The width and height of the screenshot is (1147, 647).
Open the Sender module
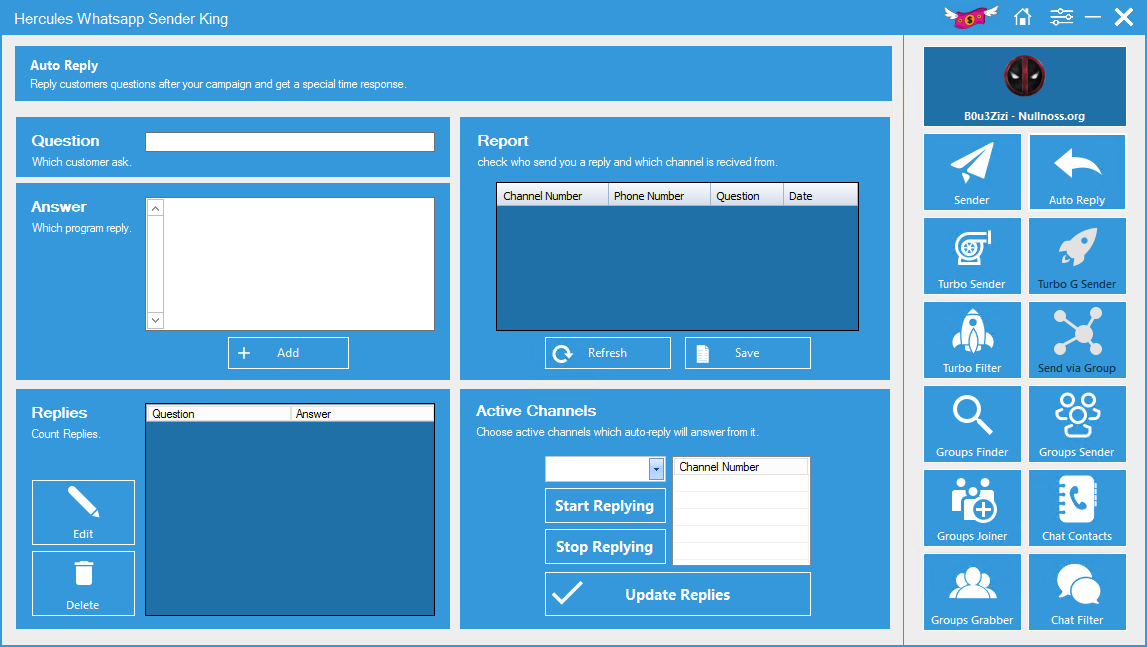tap(972, 172)
